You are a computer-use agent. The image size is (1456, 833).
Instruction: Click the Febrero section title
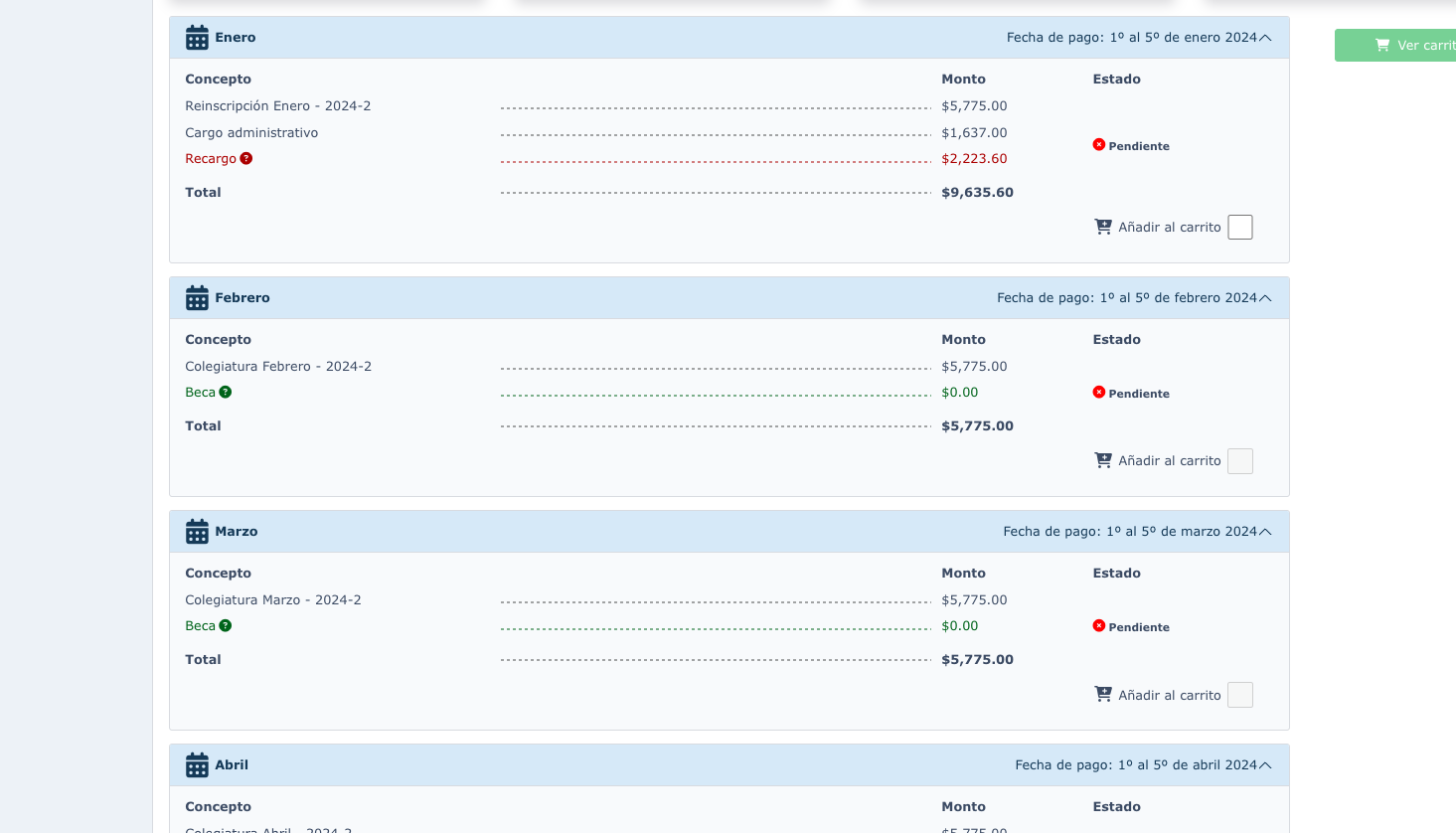click(243, 298)
